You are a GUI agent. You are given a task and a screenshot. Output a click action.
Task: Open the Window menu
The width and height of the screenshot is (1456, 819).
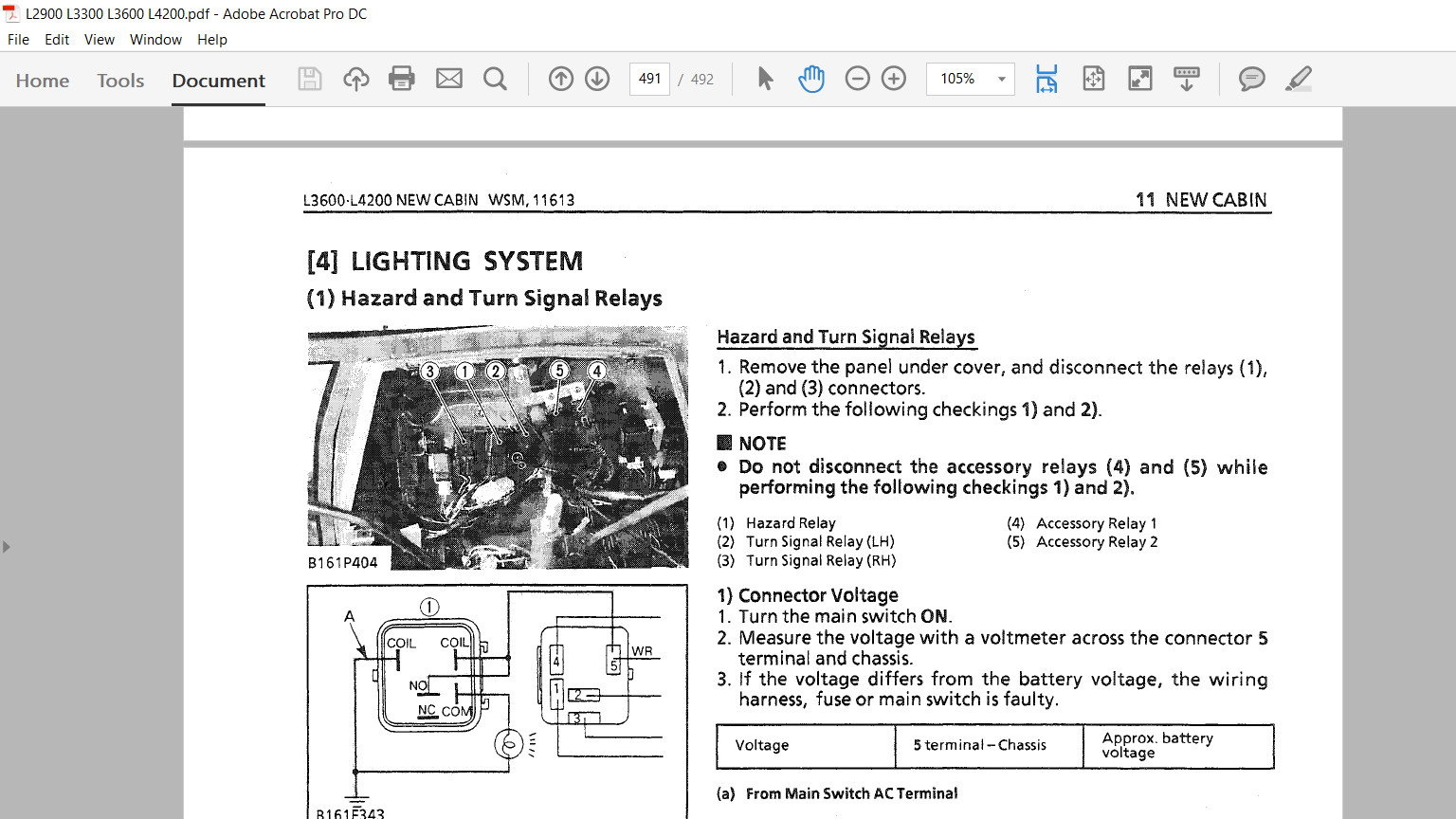pyautogui.click(x=155, y=40)
